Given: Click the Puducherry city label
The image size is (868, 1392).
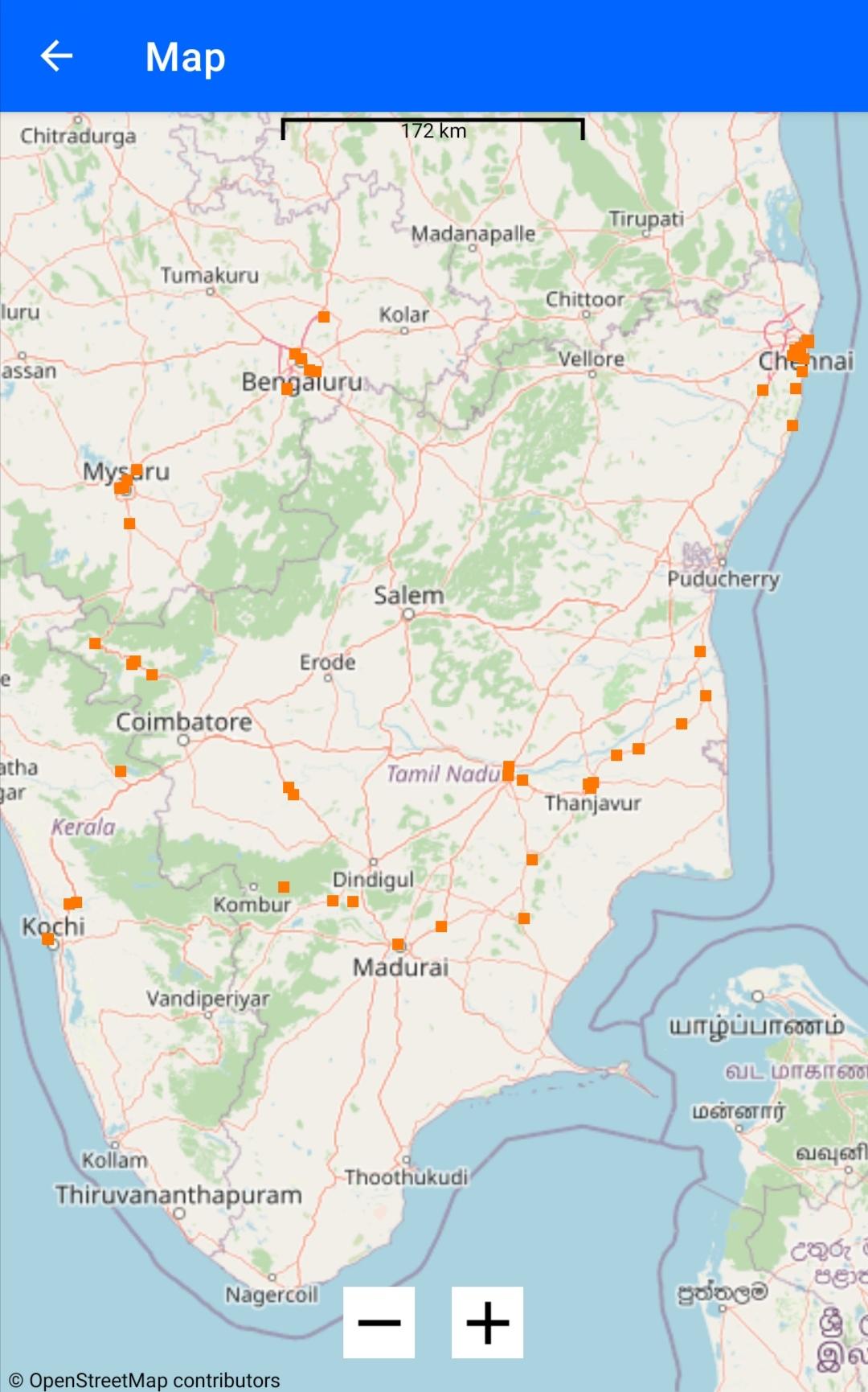Looking at the screenshot, I should (723, 579).
